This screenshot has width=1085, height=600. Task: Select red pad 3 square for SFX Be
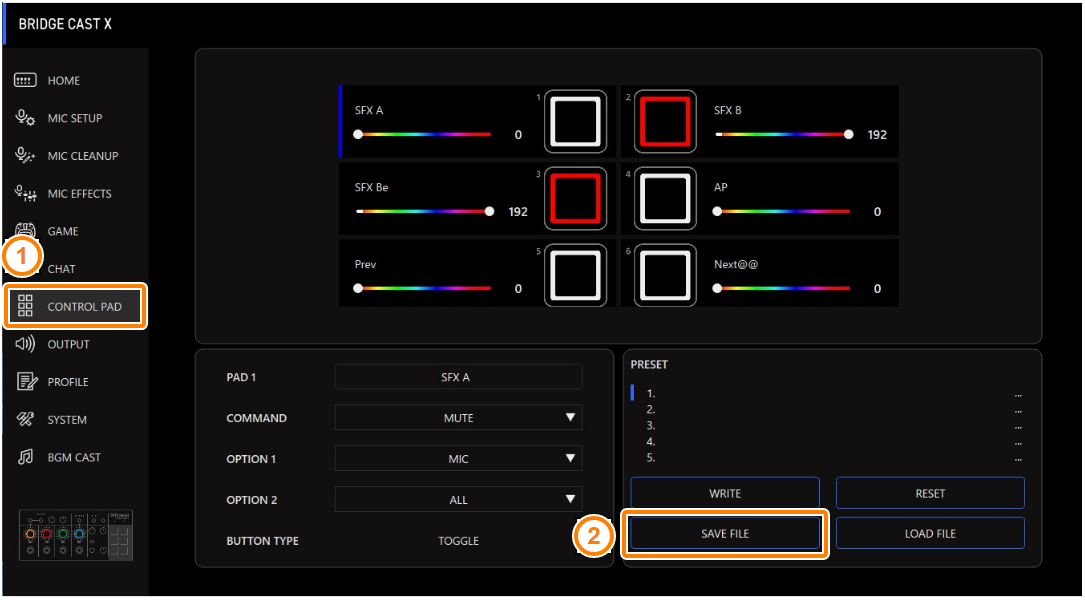coord(576,199)
